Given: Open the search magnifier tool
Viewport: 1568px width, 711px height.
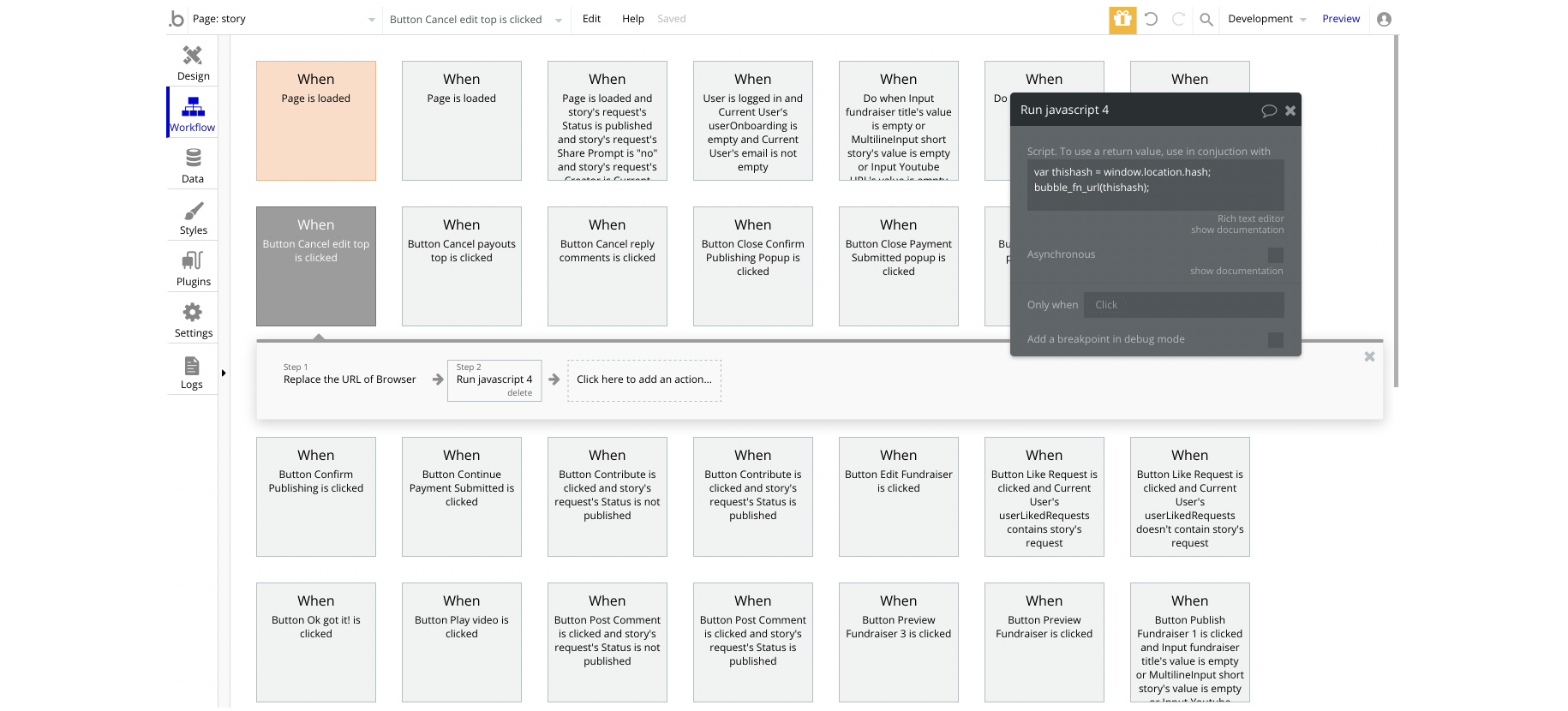Looking at the screenshot, I should tap(1206, 19).
